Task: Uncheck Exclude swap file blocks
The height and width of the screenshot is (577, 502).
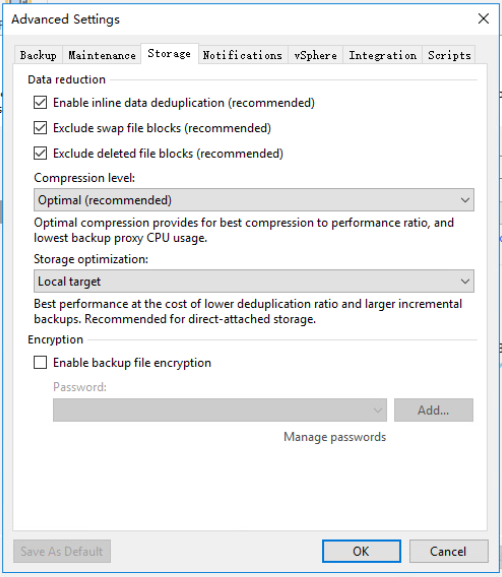Action: (x=40, y=128)
